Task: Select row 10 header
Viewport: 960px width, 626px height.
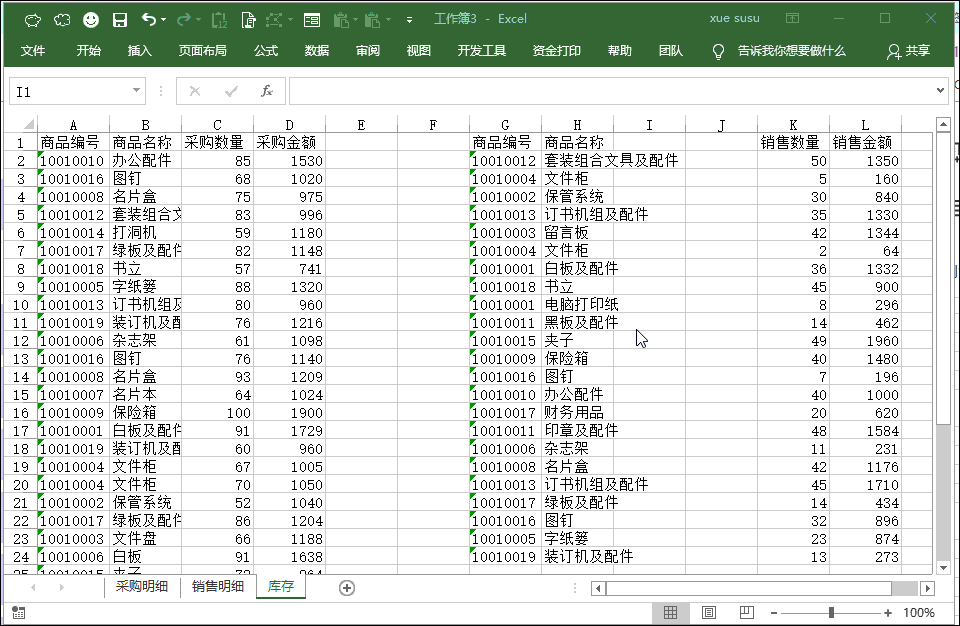Action: [20, 305]
